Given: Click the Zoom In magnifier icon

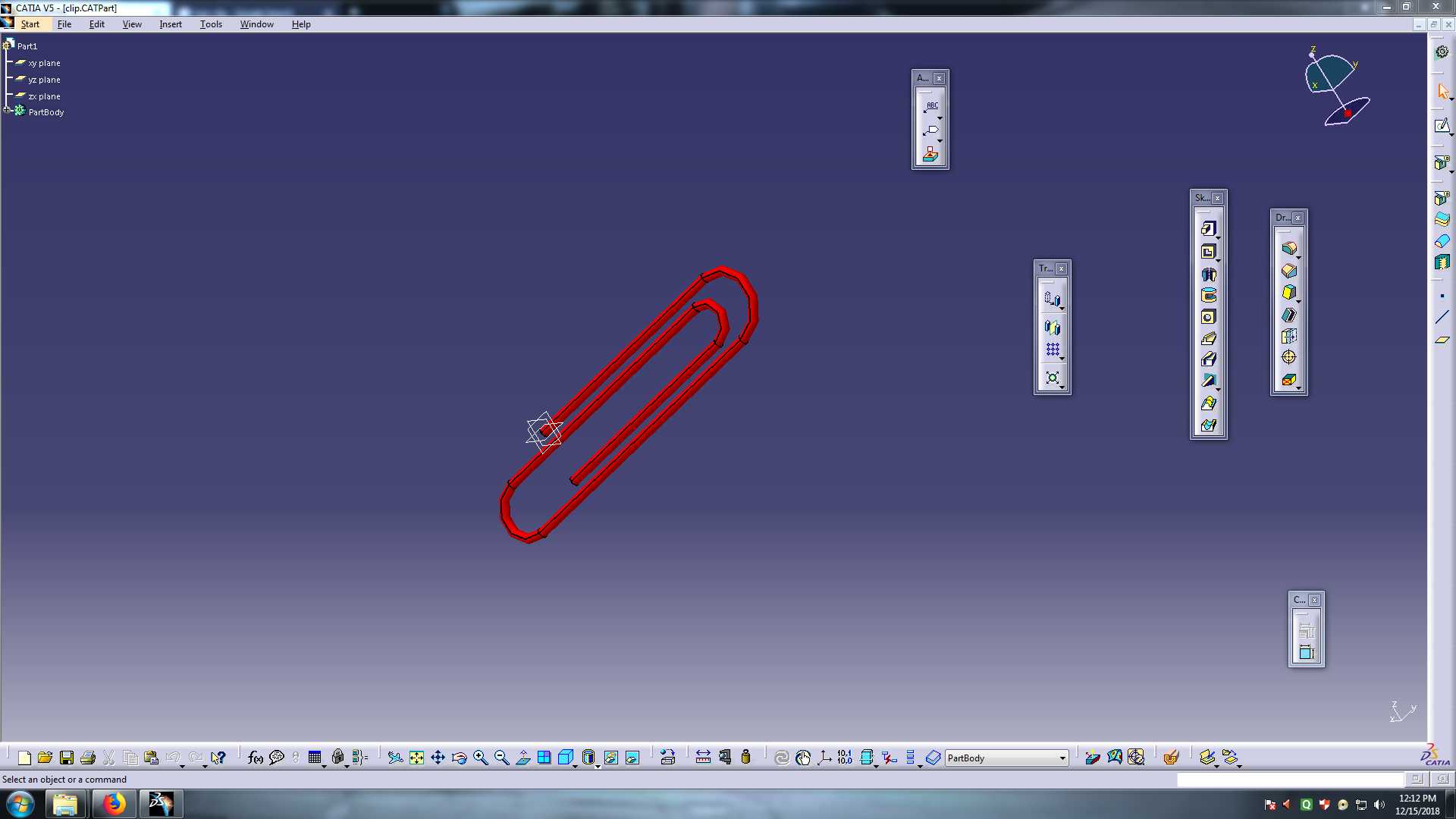Looking at the screenshot, I should [480, 758].
